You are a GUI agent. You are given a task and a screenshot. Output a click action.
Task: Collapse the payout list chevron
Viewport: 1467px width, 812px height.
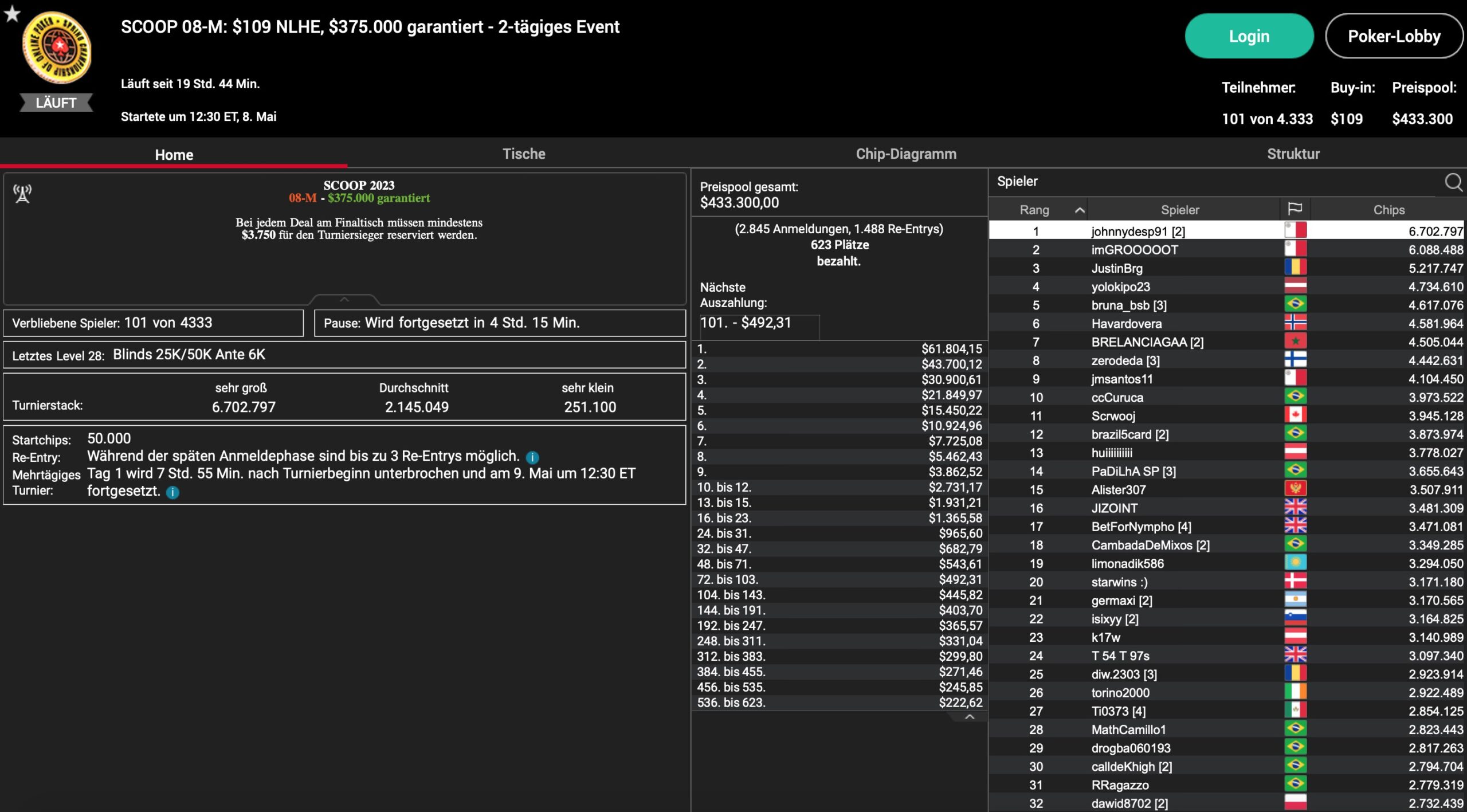click(970, 717)
